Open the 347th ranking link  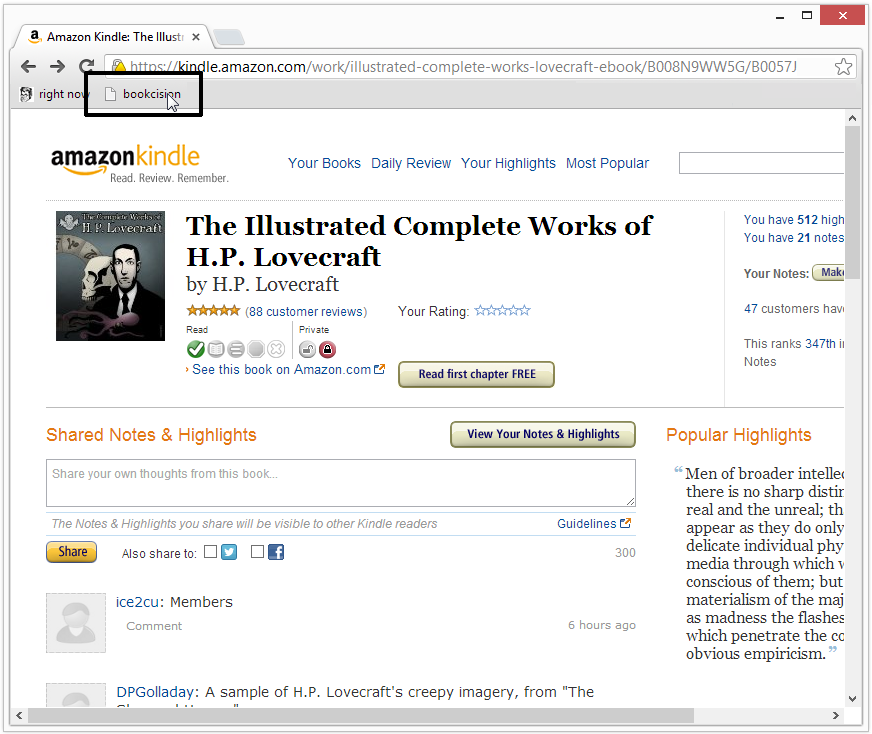[x=820, y=344]
